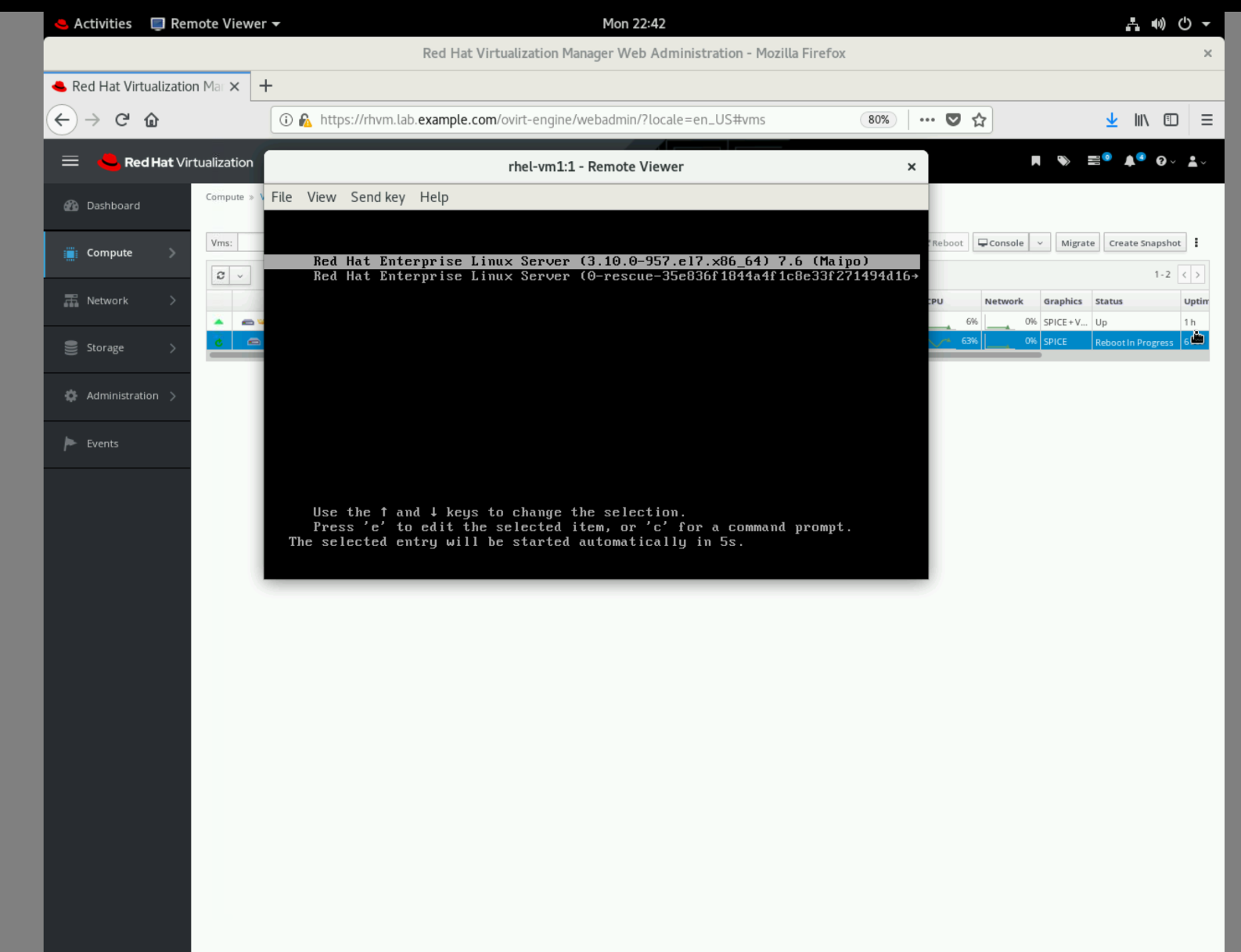Viewport: 1241px width, 952px height.
Task: Click the refresh VM list icon
Action: click(221, 275)
